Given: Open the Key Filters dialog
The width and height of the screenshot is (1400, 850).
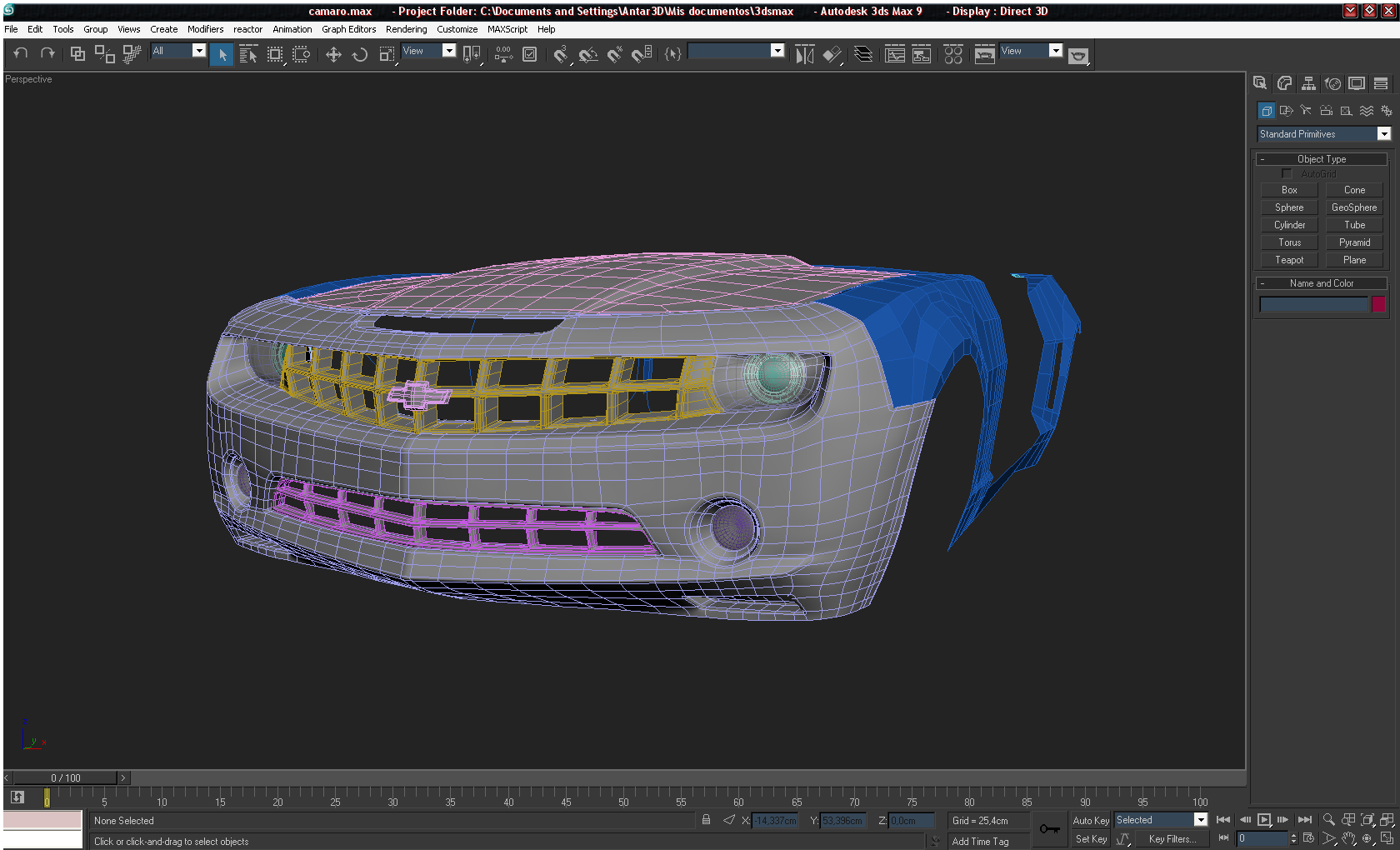Looking at the screenshot, I should click(x=1172, y=839).
